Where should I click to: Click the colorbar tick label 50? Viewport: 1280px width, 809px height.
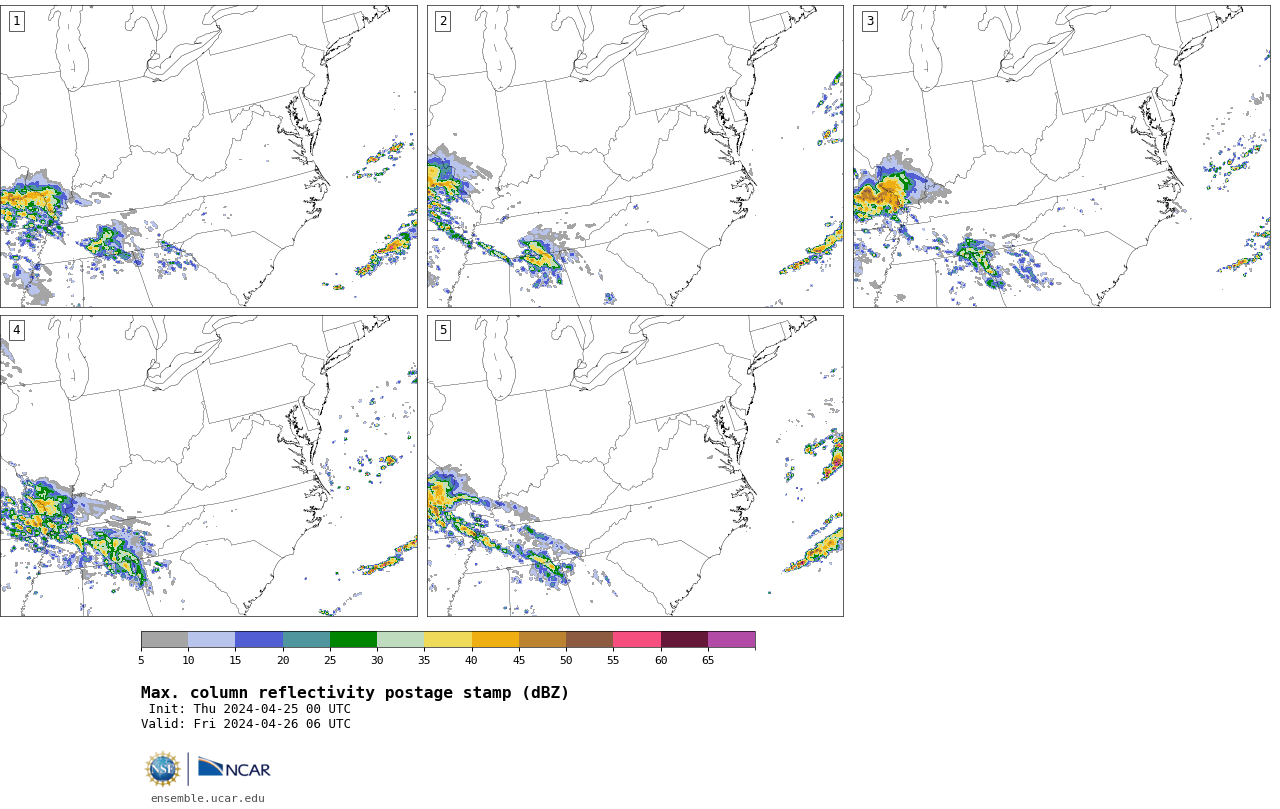(x=566, y=660)
